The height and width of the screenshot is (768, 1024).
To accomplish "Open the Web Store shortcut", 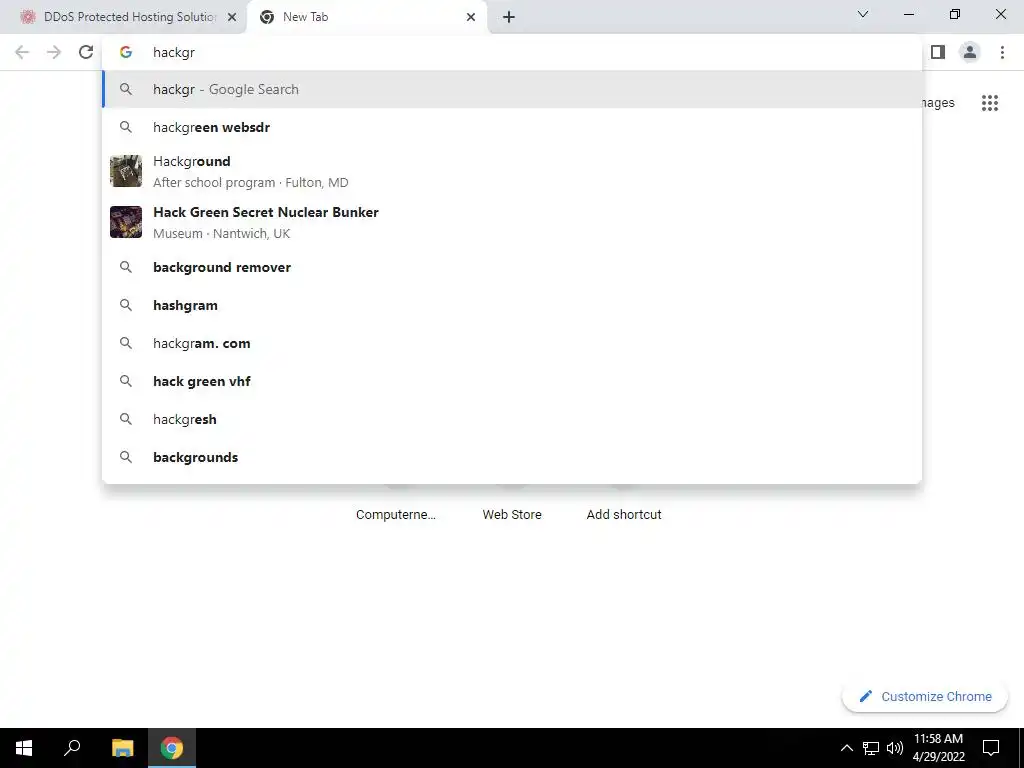I will pos(512,515).
